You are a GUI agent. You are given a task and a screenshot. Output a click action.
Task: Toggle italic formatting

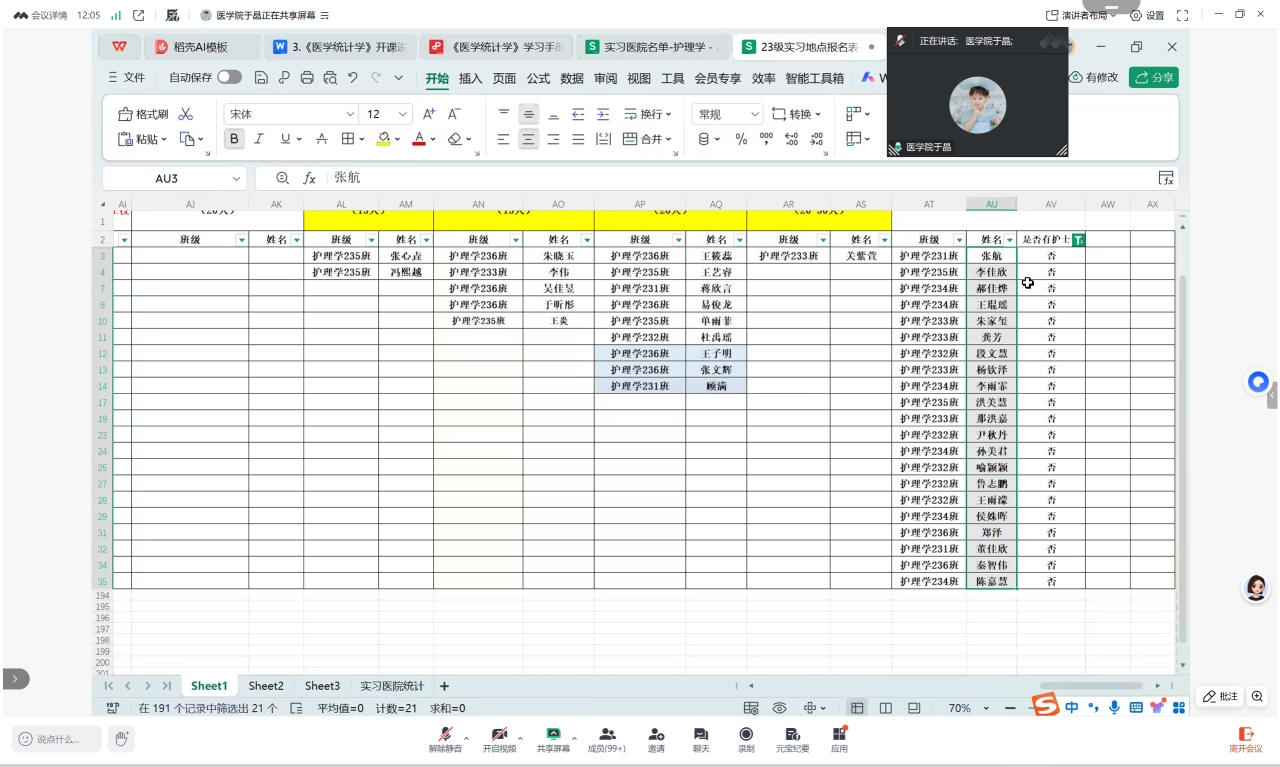click(259, 139)
